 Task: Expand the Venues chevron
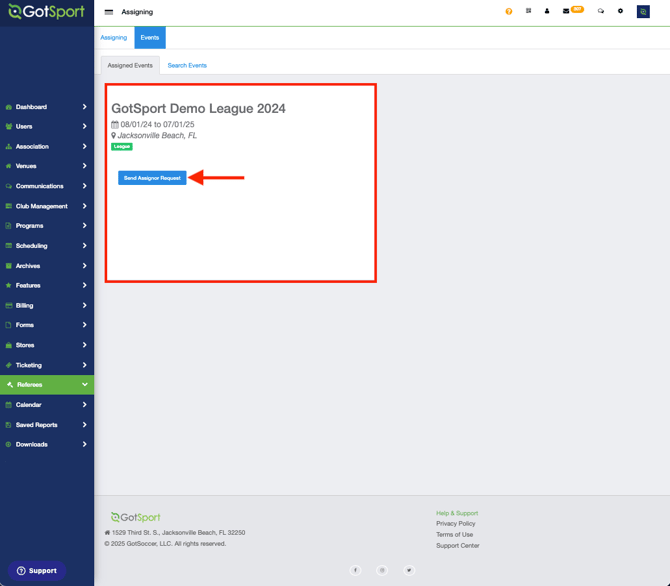(x=85, y=166)
